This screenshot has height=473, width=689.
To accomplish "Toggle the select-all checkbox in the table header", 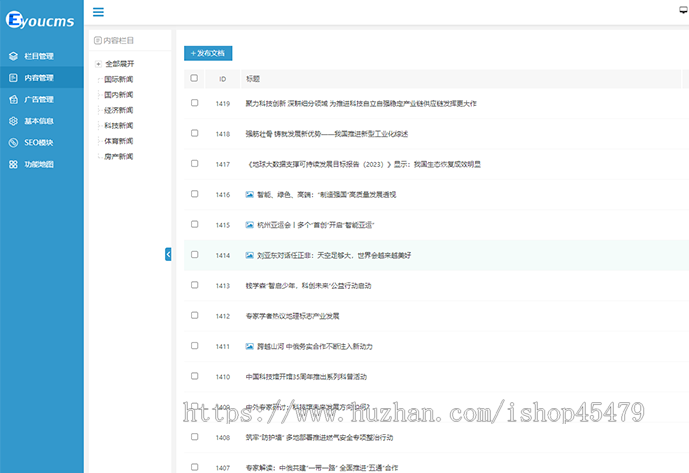I will pyautogui.click(x=194, y=78).
